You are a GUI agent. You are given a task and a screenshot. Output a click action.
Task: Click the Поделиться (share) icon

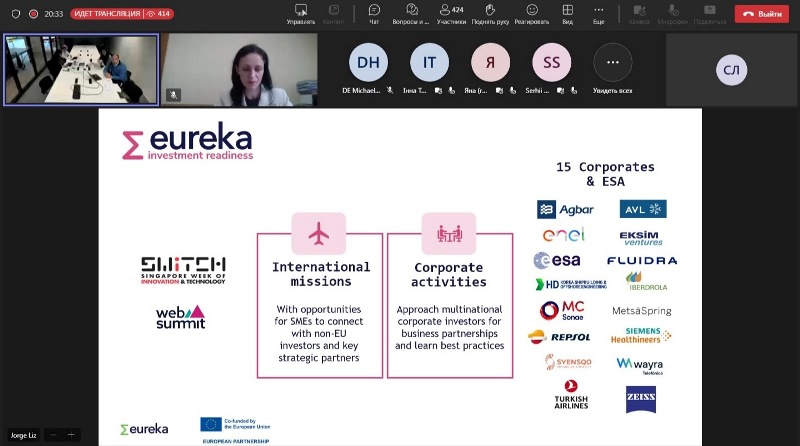coord(710,14)
